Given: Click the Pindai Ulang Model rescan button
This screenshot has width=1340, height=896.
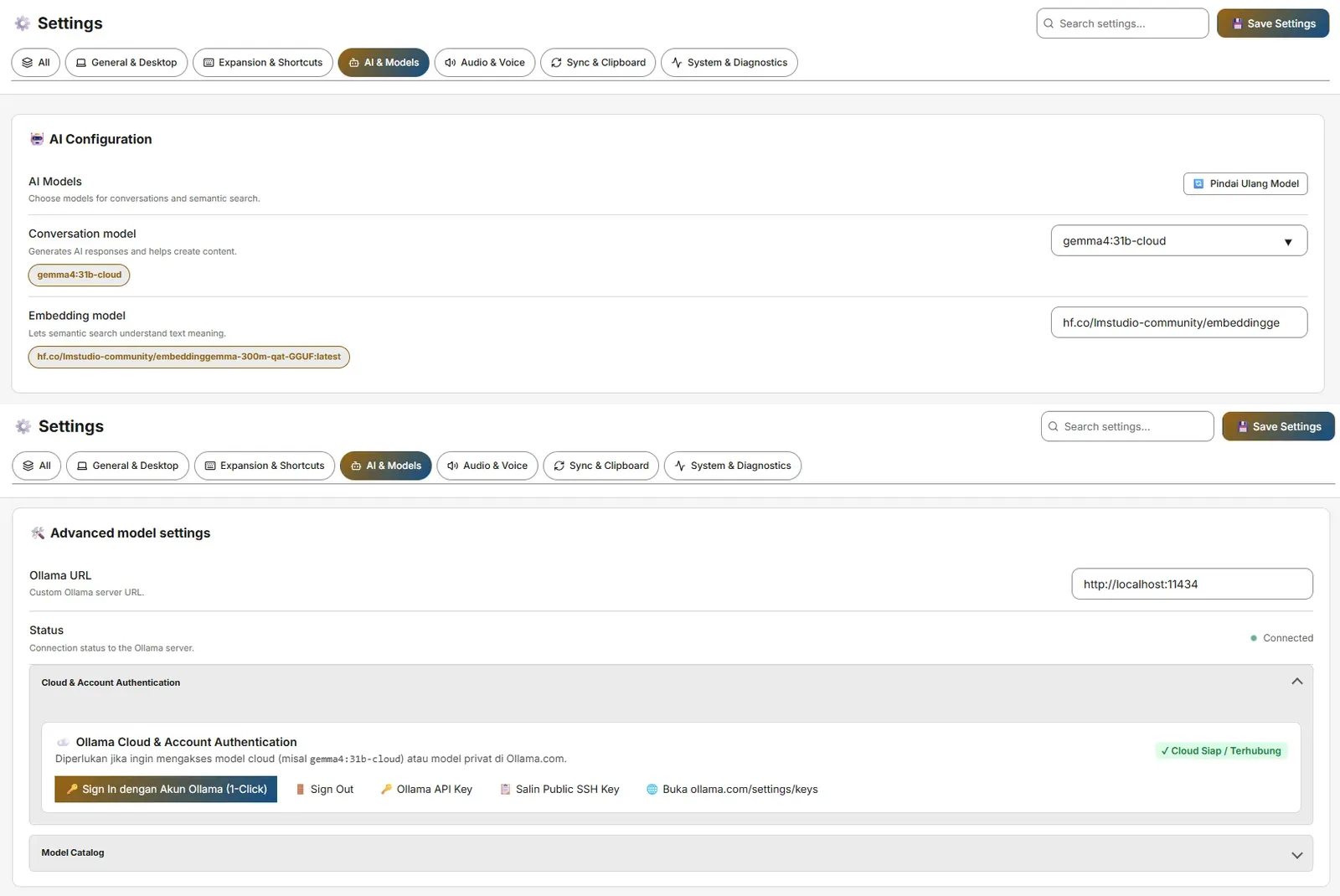Looking at the screenshot, I should pos(1245,183).
